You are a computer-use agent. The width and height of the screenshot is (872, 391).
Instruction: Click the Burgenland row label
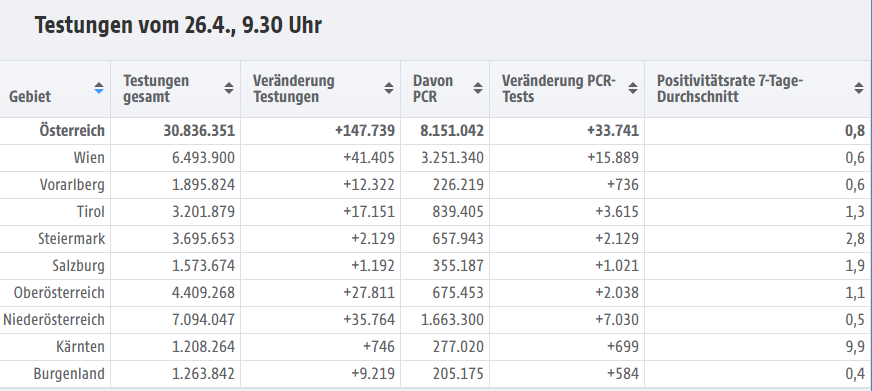69,374
